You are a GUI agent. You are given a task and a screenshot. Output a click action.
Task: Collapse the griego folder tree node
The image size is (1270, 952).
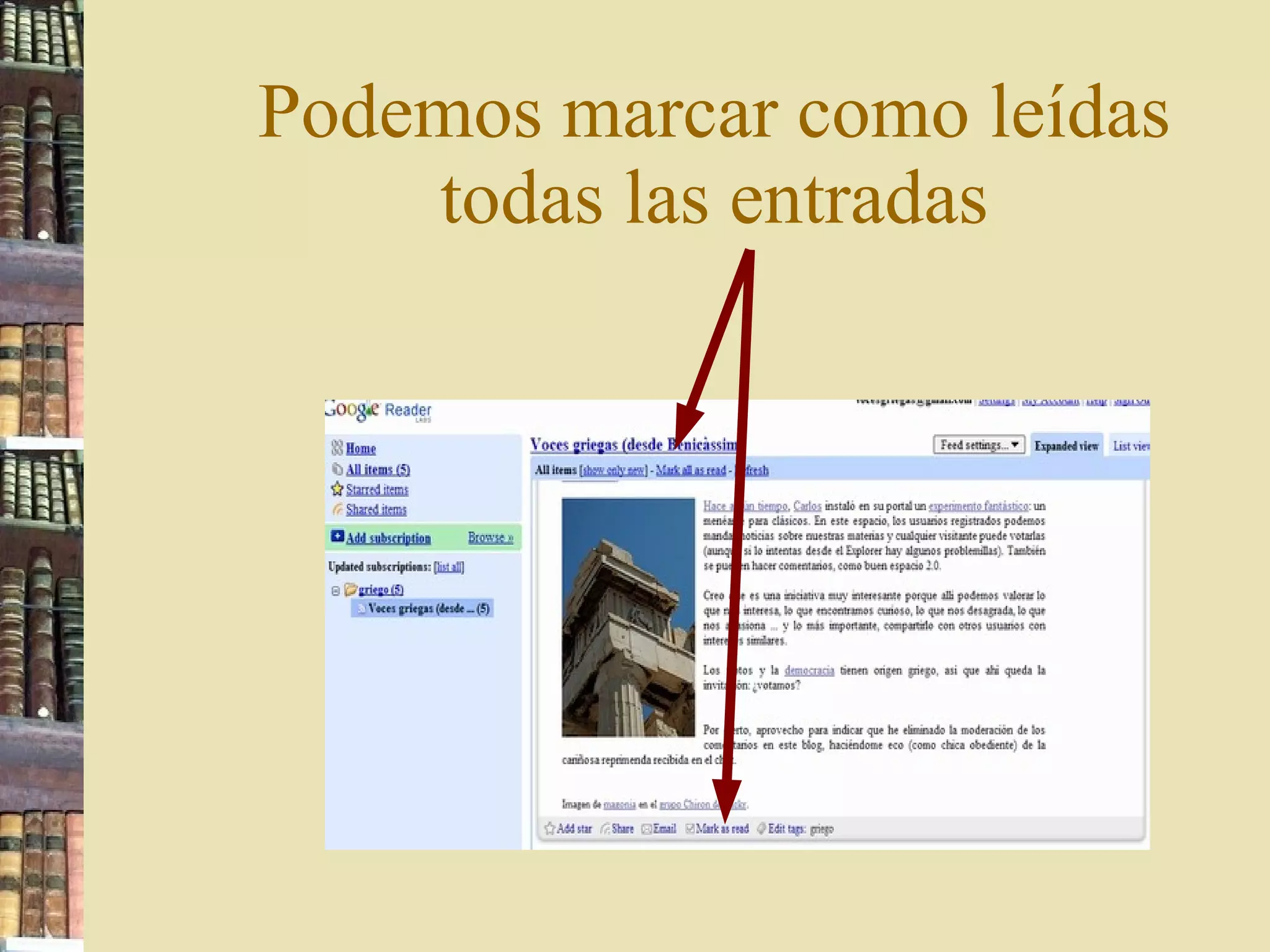point(335,591)
